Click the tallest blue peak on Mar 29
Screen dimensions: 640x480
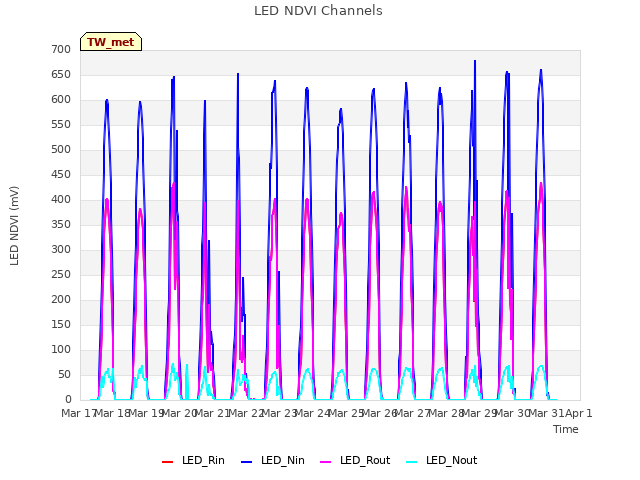475,61
